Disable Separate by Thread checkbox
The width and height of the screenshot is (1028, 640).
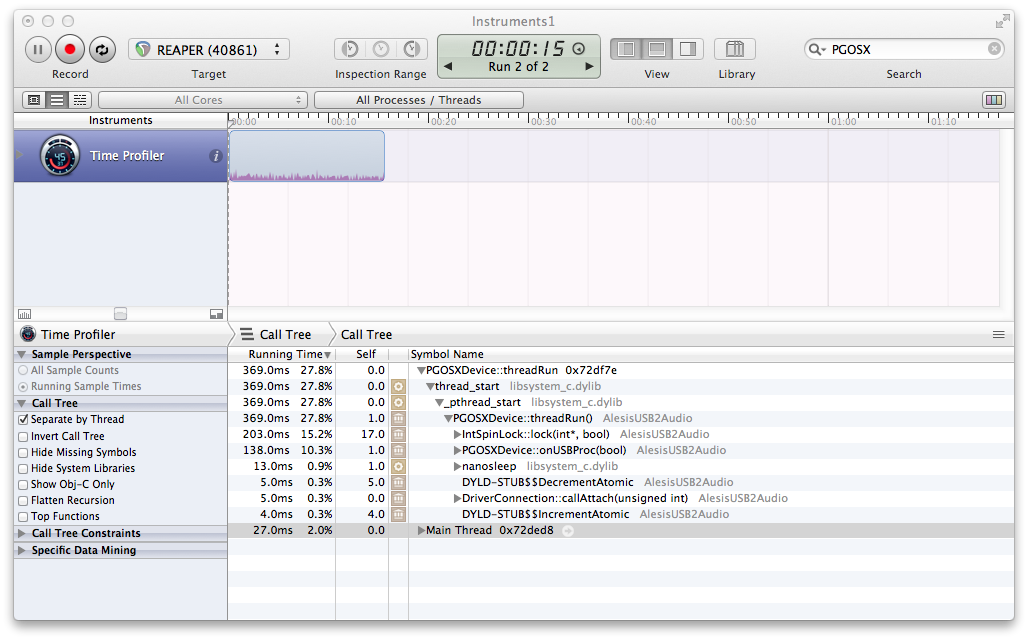coord(23,420)
